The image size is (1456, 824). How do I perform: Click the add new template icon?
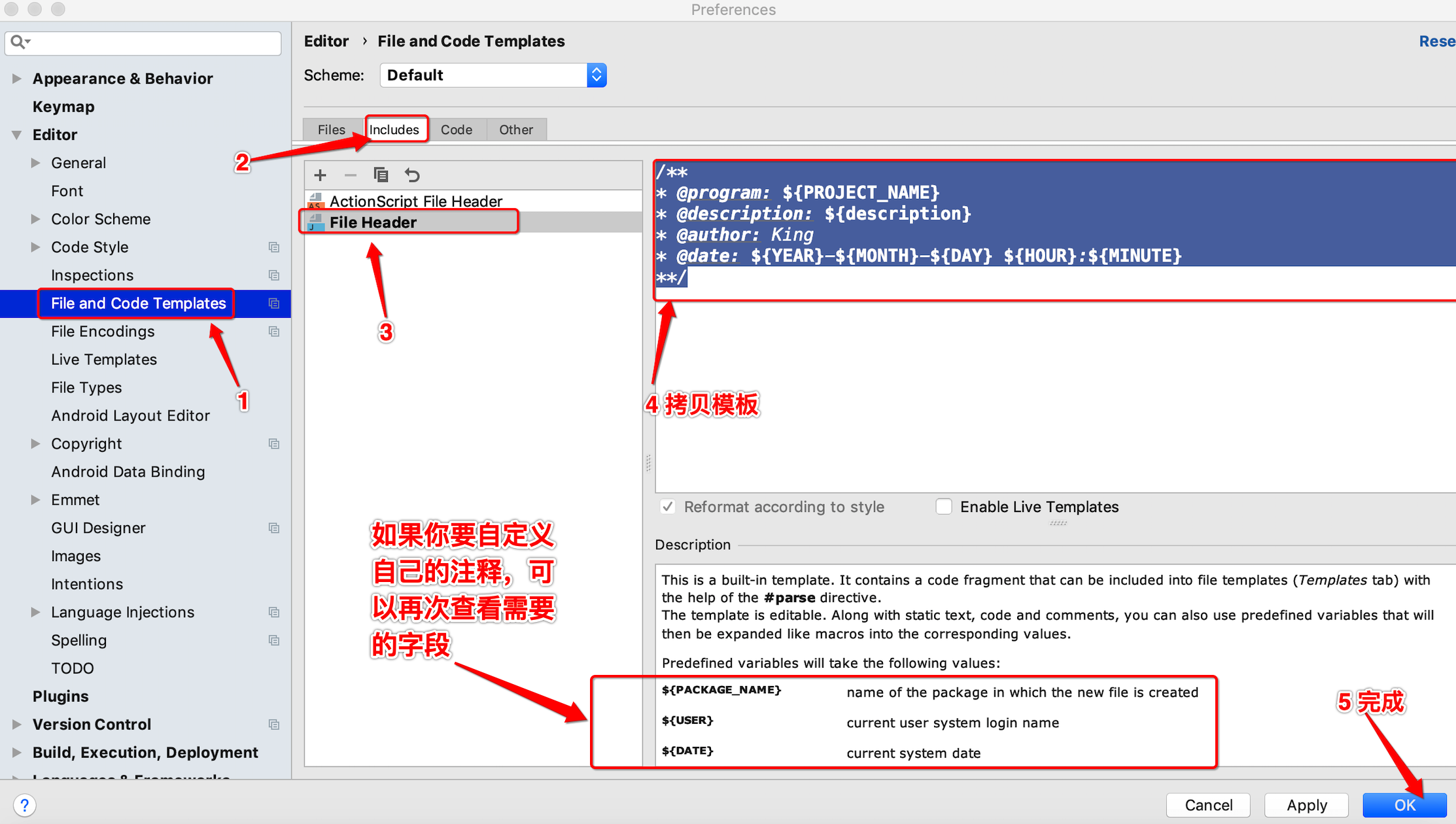[320, 175]
